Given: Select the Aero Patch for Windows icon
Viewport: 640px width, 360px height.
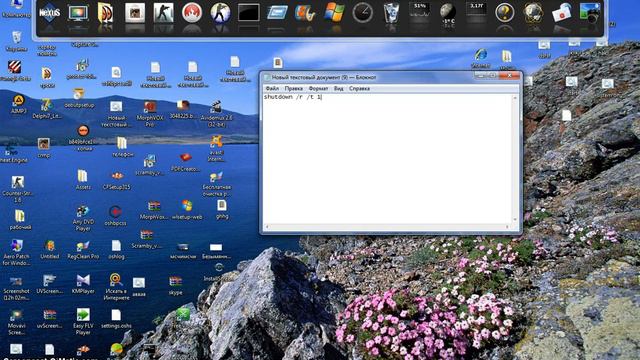Looking at the screenshot, I should pos(16,252).
